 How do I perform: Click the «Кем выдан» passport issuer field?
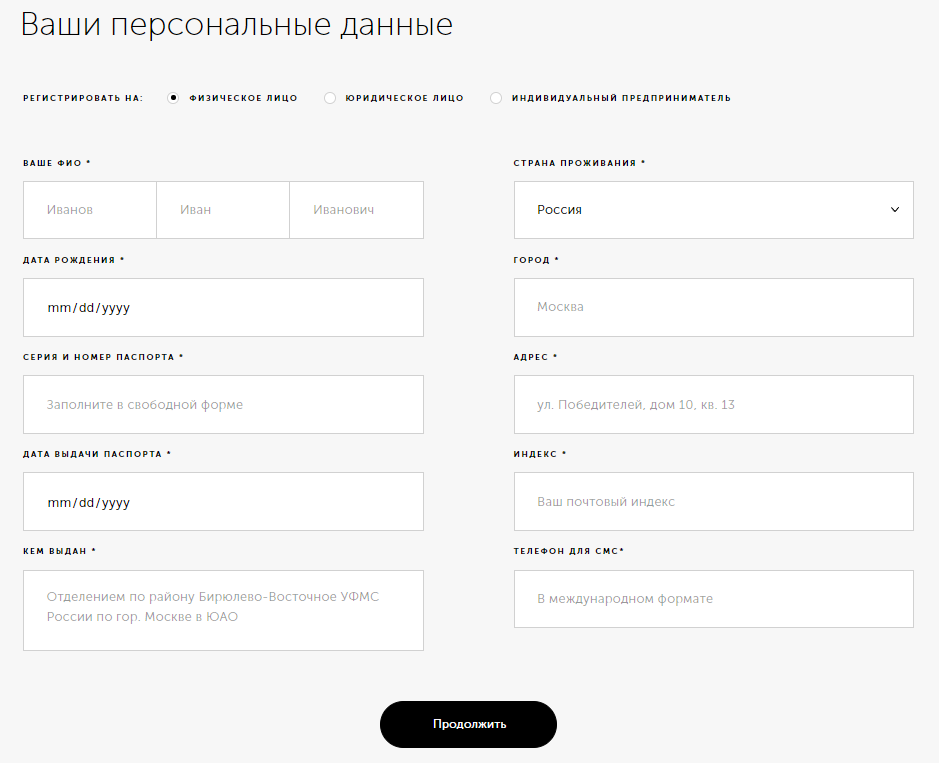coord(223,610)
